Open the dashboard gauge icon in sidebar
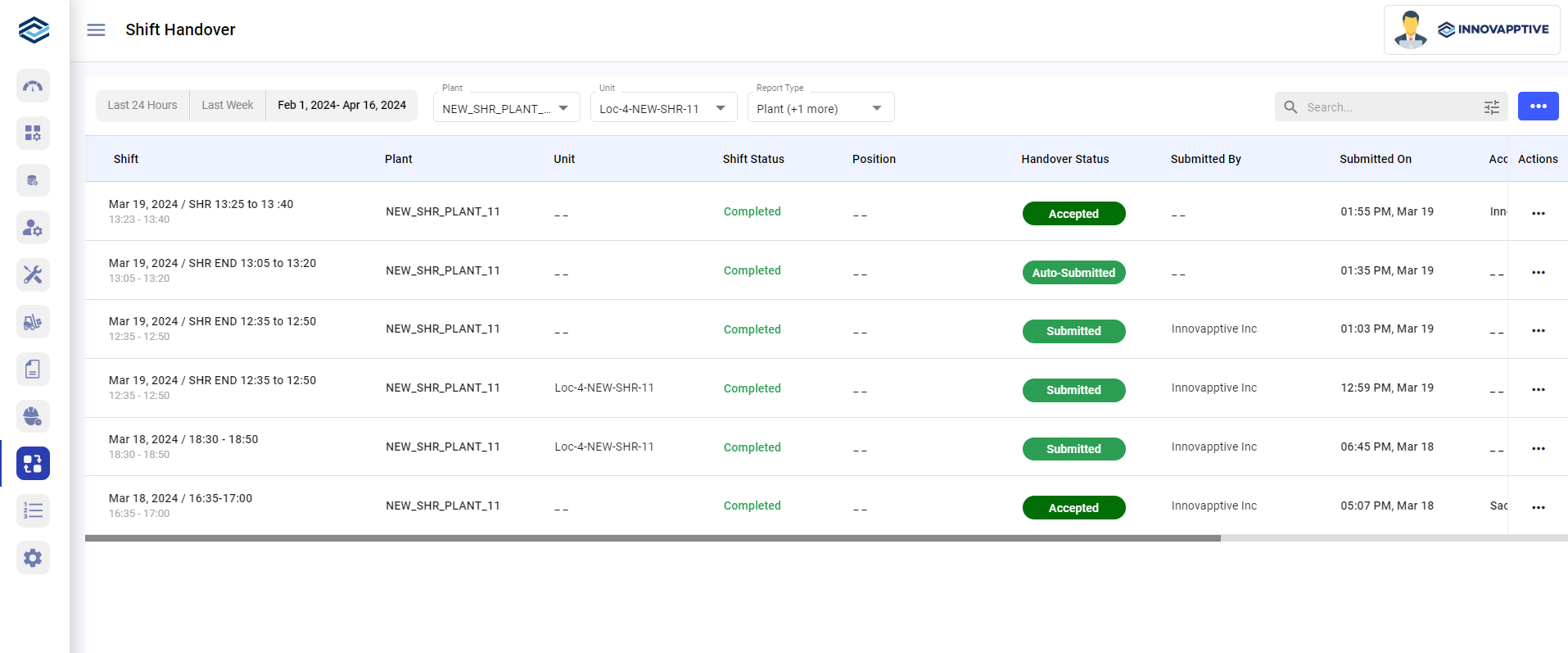1568x653 pixels. click(33, 86)
